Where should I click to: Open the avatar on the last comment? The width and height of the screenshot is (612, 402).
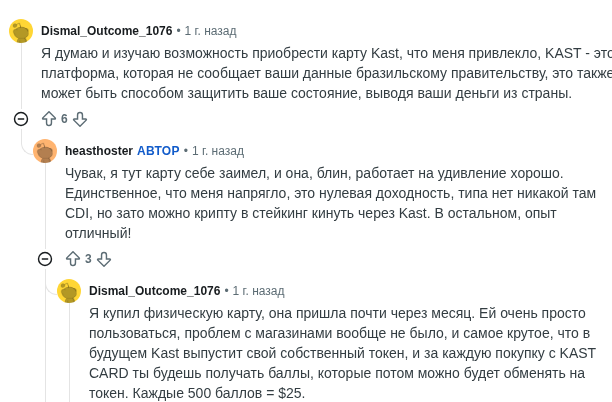pyautogui.click(x=69, y=291)
